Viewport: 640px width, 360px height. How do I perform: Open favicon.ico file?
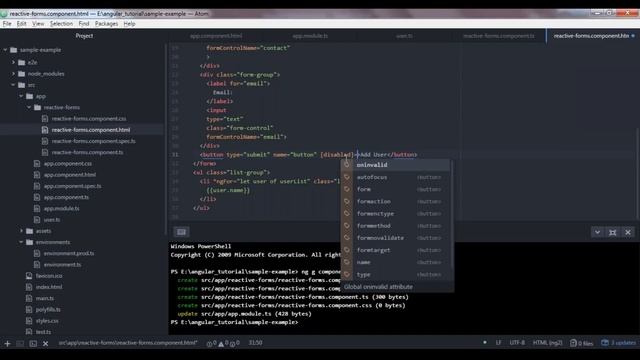(49, 276)
